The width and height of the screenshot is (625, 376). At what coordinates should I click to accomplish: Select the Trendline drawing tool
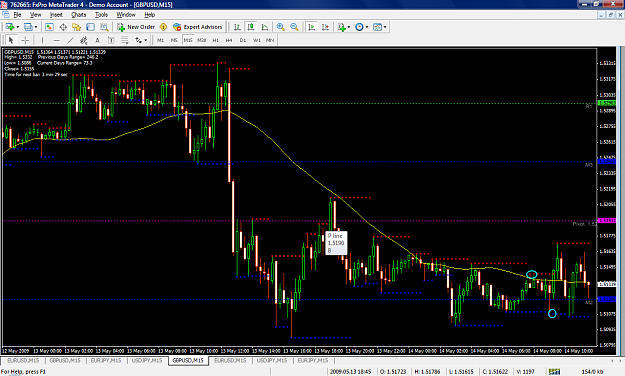click(70, 40)
